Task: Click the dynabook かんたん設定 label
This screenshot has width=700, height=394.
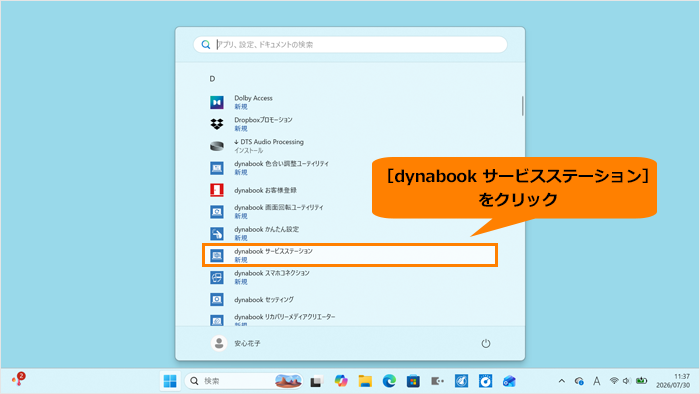Action: point(267,229)
